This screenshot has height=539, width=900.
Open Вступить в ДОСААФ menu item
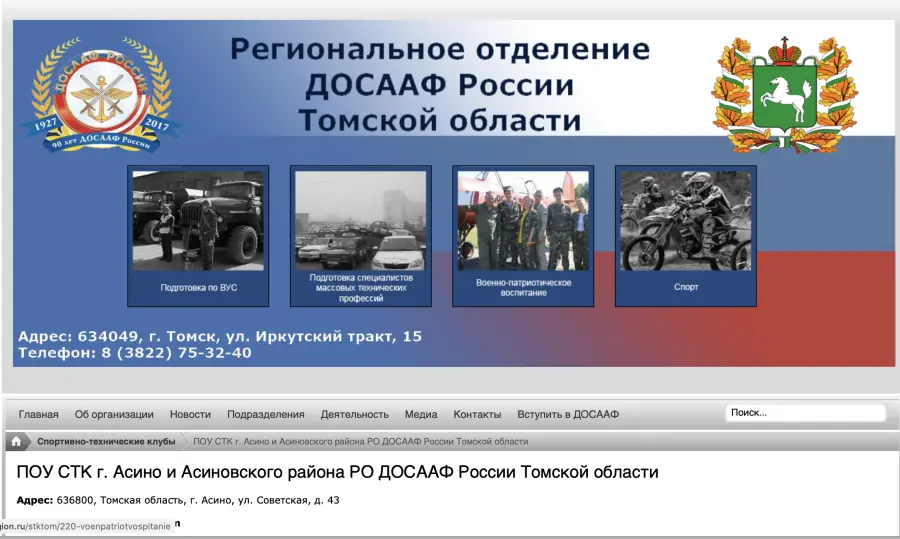pos(568,414)
